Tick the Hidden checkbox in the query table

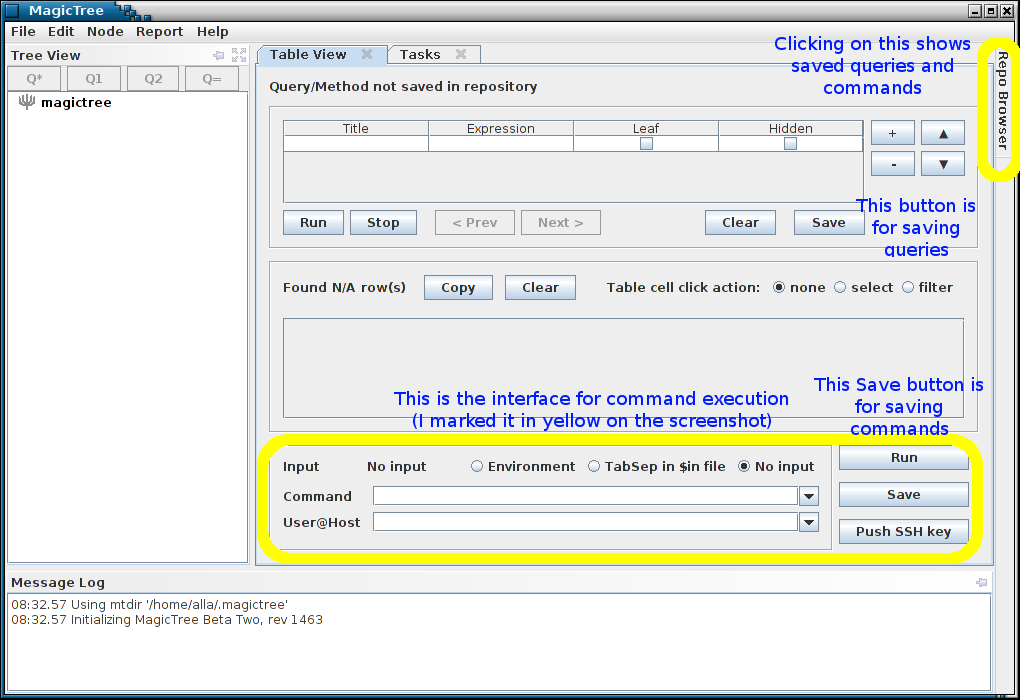[790, 144]
